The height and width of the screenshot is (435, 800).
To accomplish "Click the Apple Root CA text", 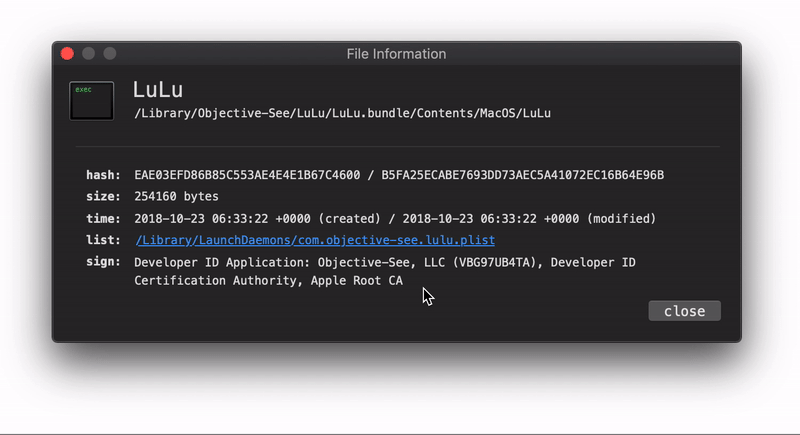I will pyautogui.click(x=357, y=281).
